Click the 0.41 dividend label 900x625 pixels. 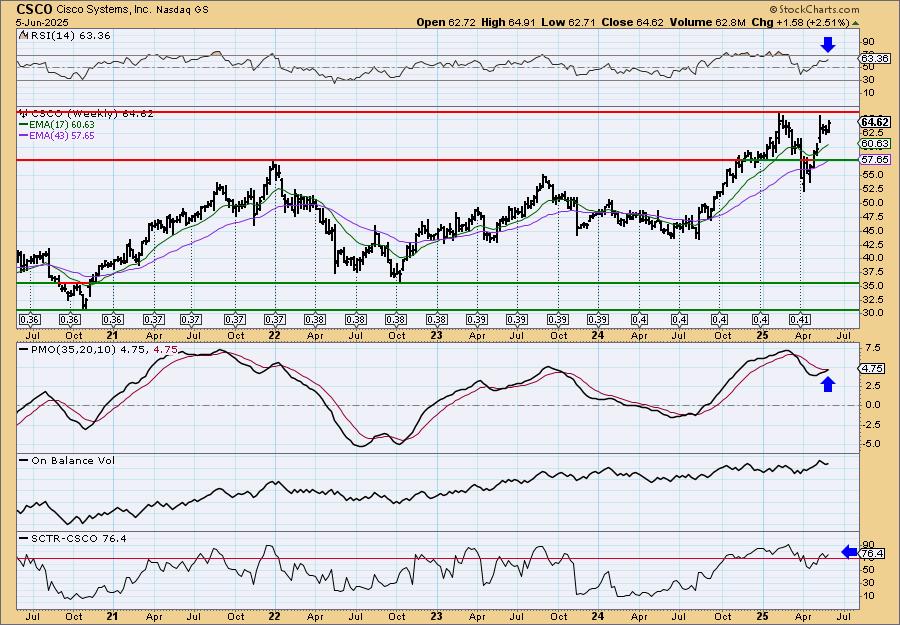800,320
